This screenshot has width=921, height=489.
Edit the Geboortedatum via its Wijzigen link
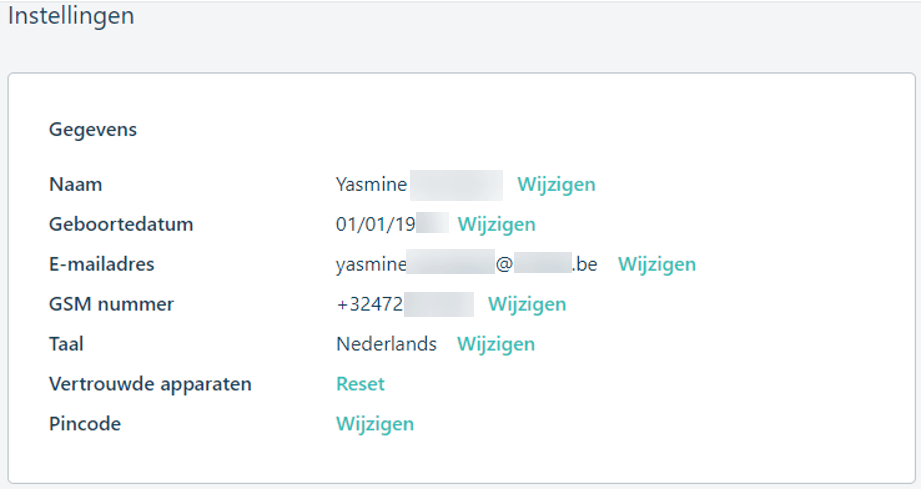[x=496, y=225]
